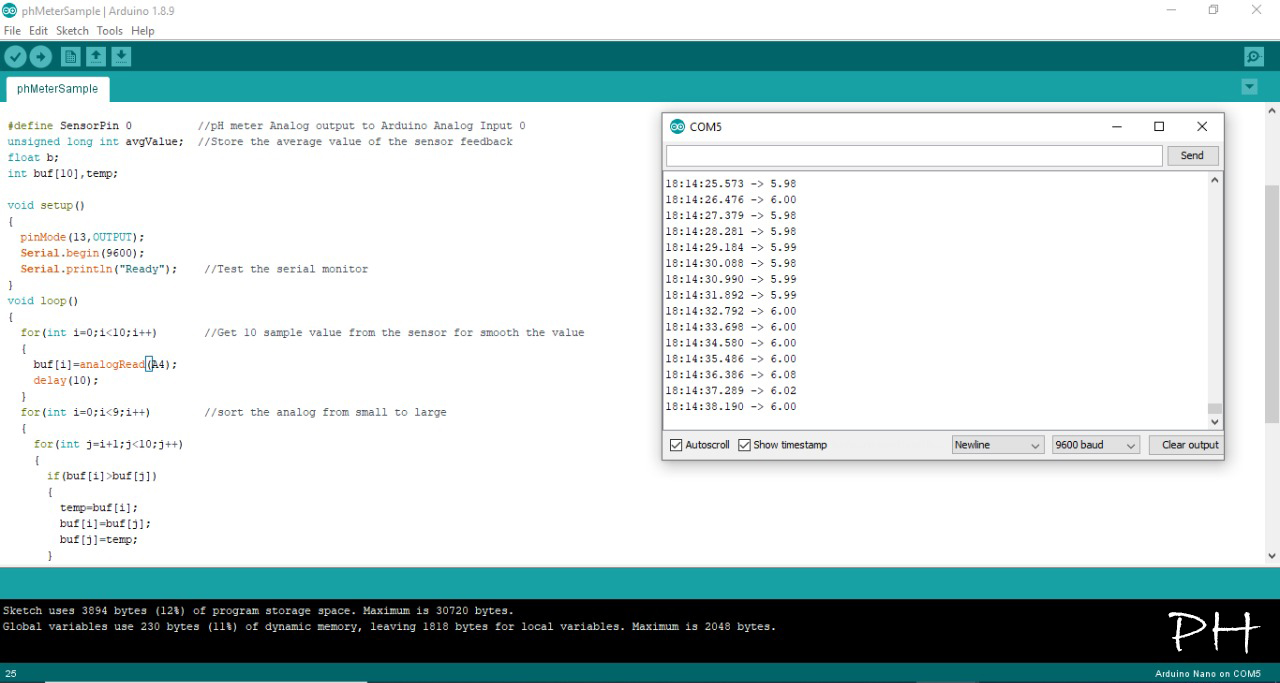
Task: Open the 9600 baud rate dropdown
Action: [1095, 444]
